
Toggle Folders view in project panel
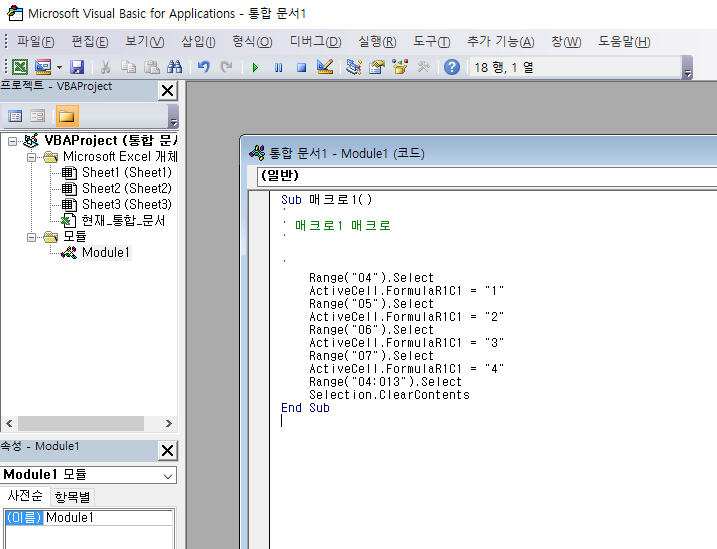pos(67,116)
